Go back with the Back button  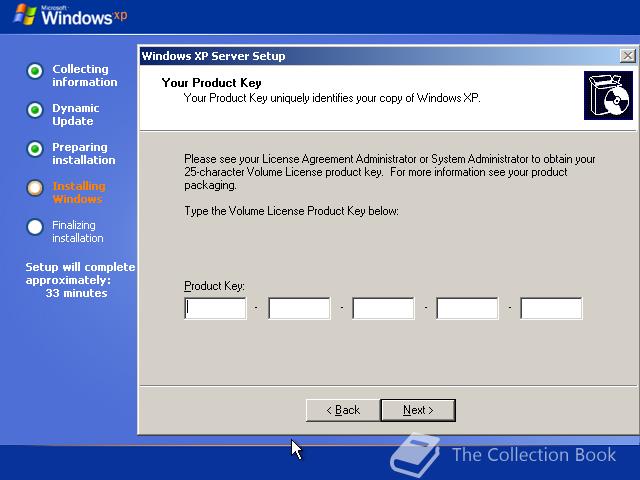[x=343, y=410]
